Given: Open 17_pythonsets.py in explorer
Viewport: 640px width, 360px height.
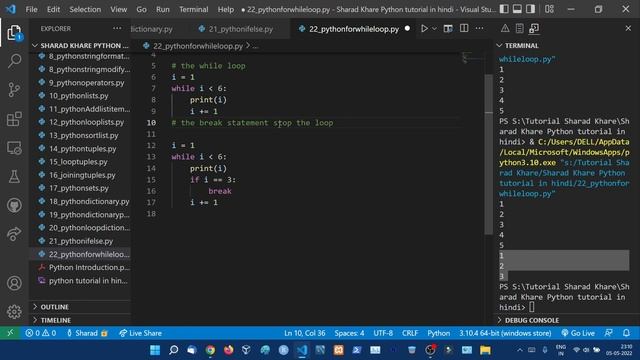Looking at the screenshot, I should tap(80, 188).
